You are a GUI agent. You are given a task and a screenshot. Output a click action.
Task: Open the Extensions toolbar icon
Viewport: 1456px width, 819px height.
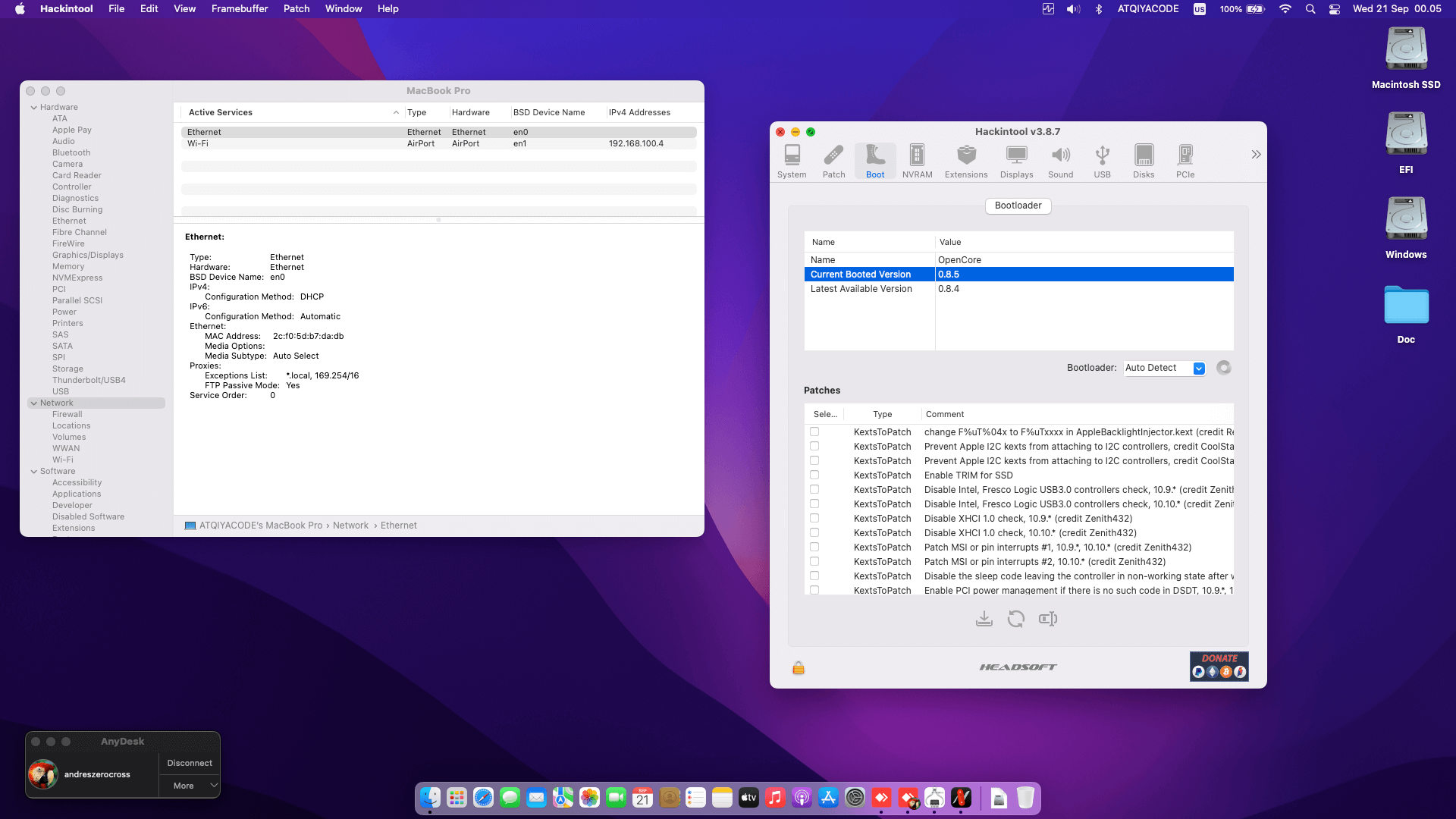click(x=966, y=162)
